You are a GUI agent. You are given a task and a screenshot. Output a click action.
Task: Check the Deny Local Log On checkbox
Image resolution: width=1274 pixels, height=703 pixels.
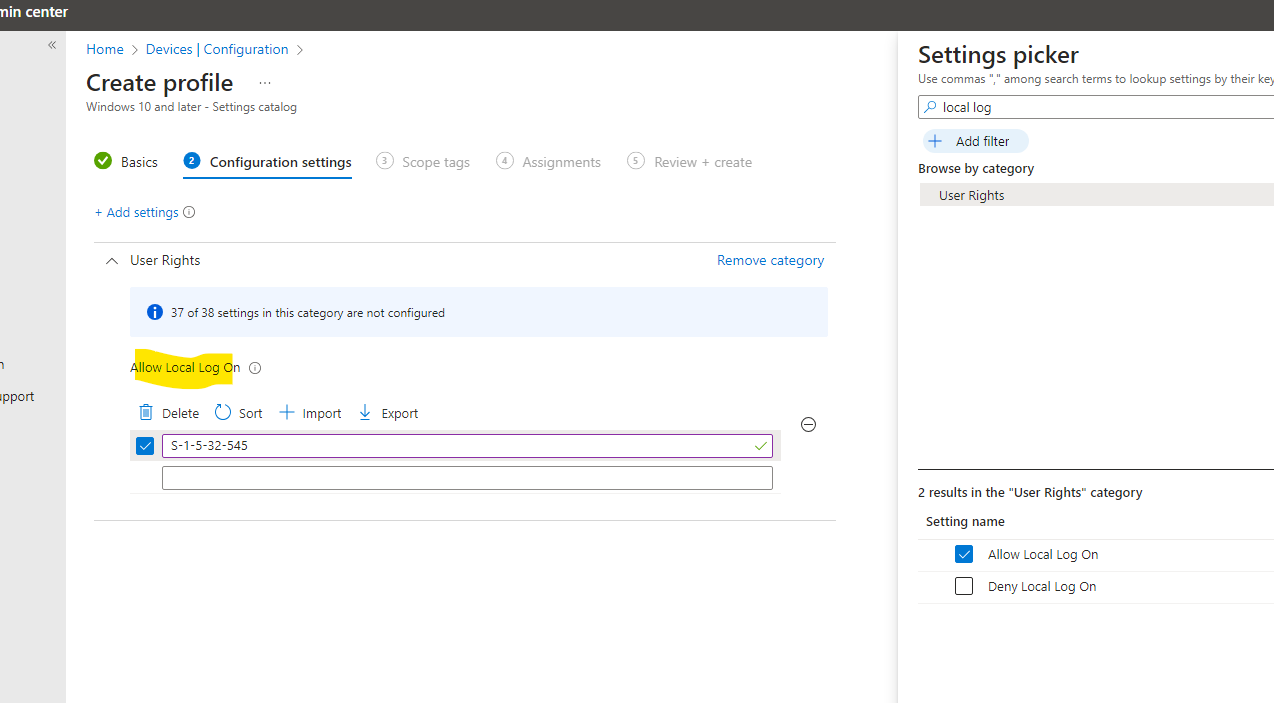pyautogui.click(x=964, y=586)
